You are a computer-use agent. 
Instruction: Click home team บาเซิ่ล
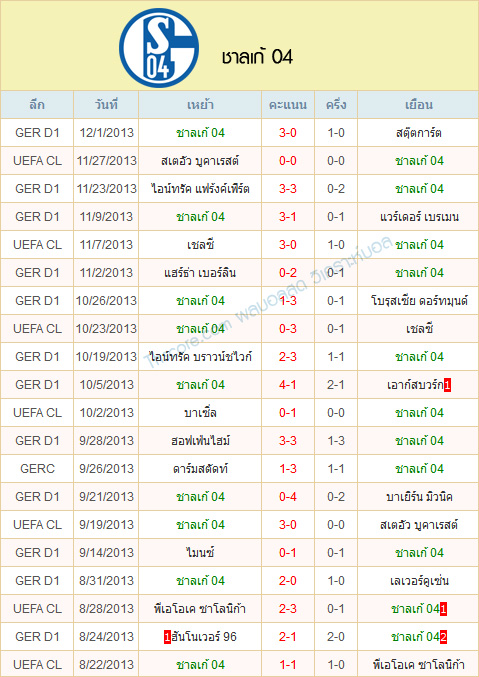click(x=200, y=413)
